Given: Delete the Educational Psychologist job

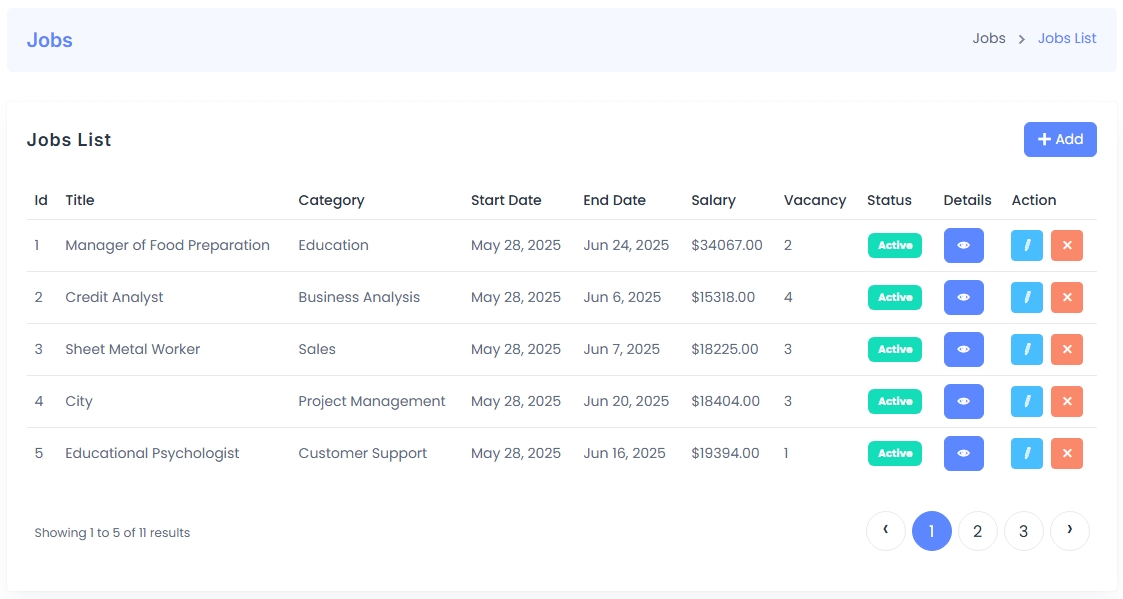Looking at the screenshot, I should pyautogui.click(x=1066, y=453).
